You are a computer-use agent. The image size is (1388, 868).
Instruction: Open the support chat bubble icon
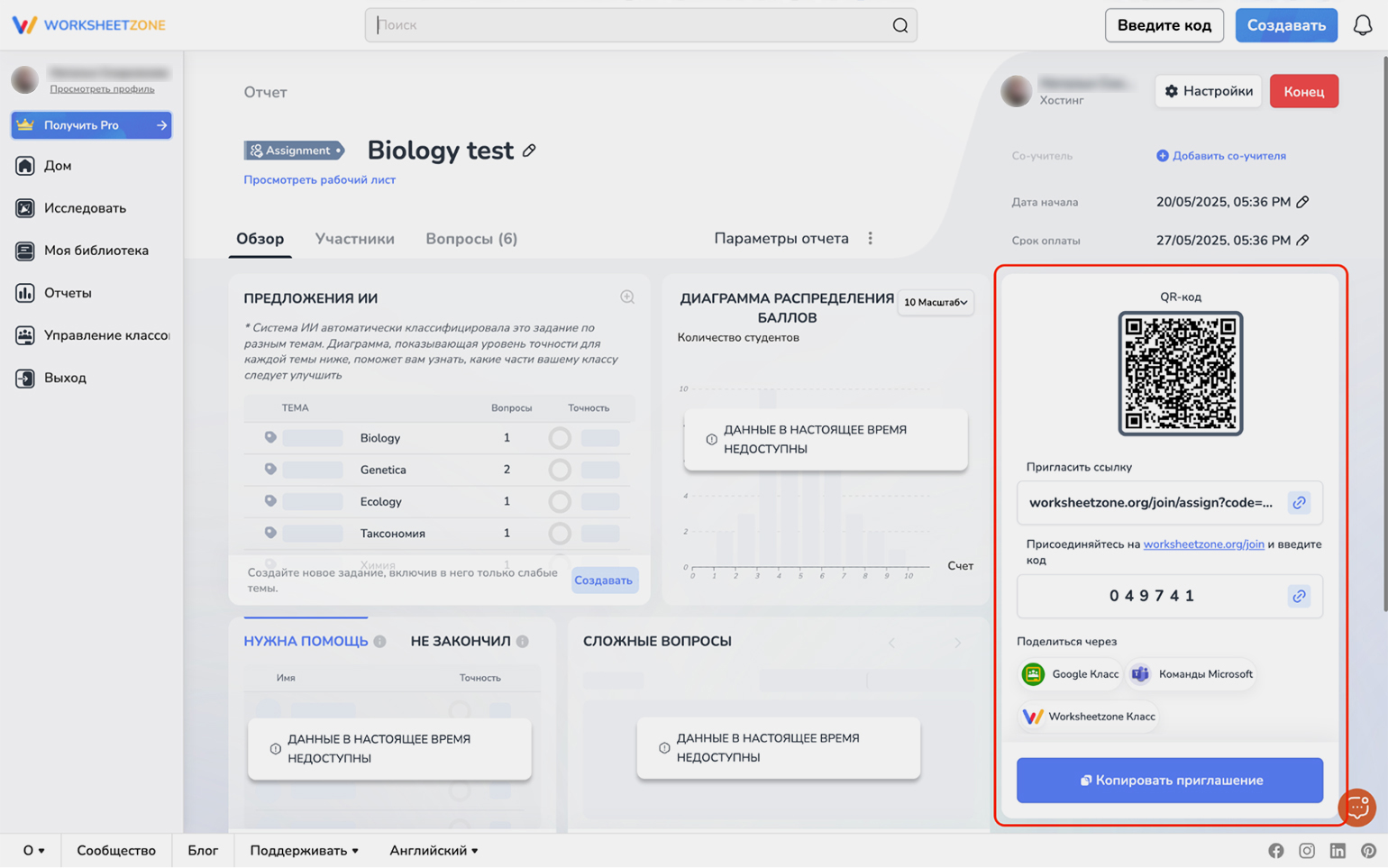tap(1357, 807)
